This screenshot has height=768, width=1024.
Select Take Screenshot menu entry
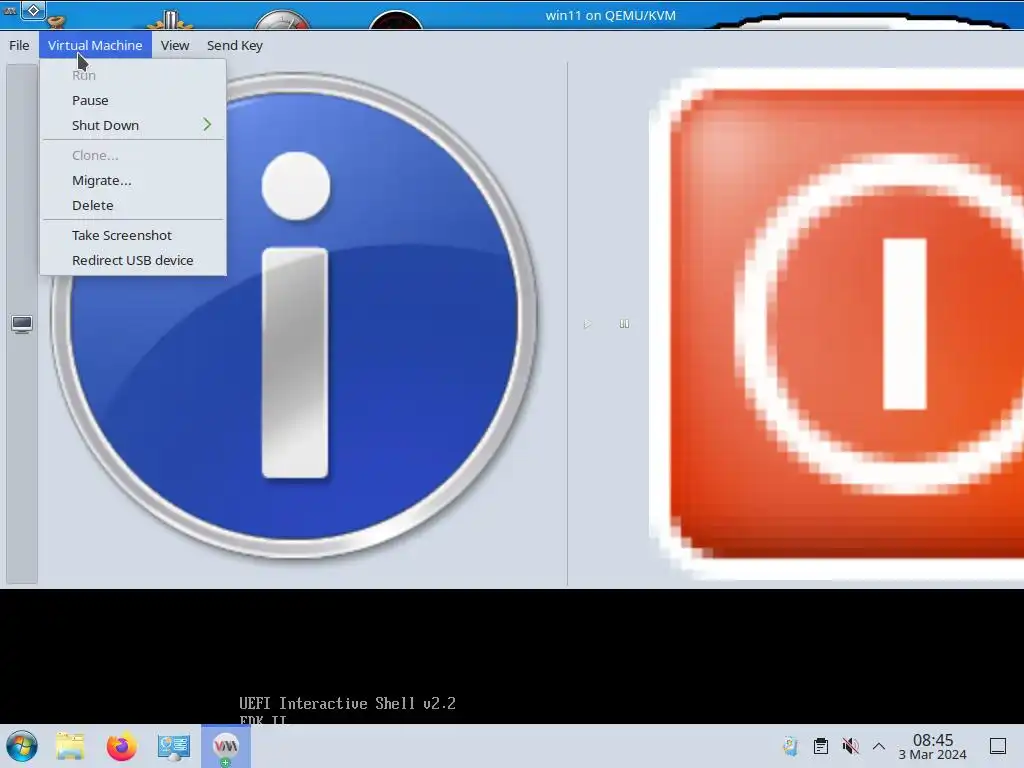[x=133, y=235]
